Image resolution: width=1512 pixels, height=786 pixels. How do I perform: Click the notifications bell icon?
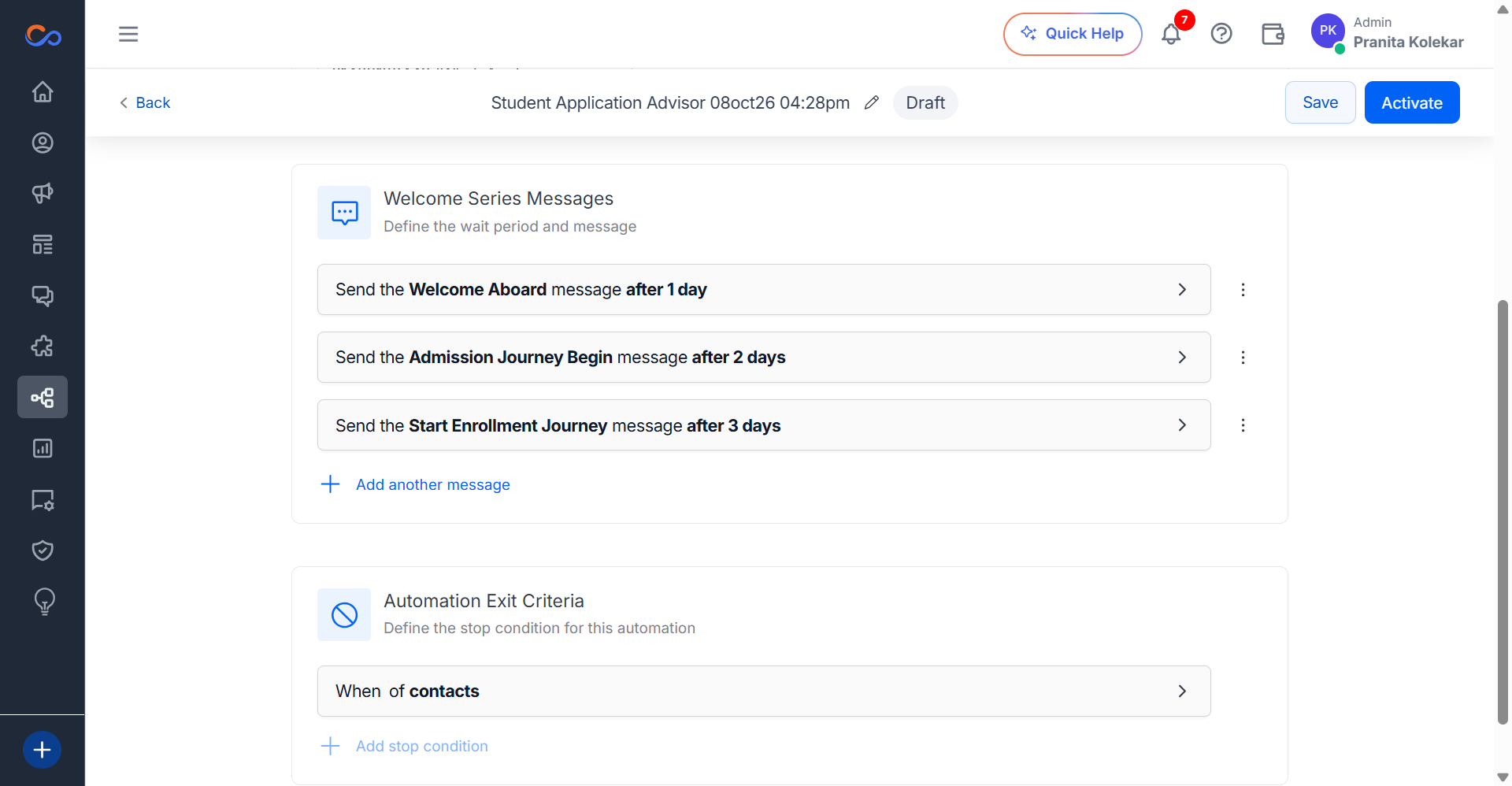[x=1171, y=34]
